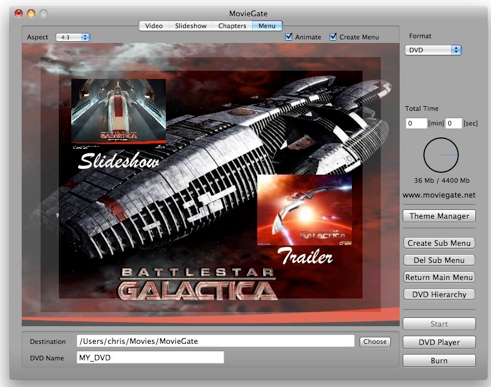Click the Del Sub Menu button
This screenshot has width=491, height=387.
point(439,260)
